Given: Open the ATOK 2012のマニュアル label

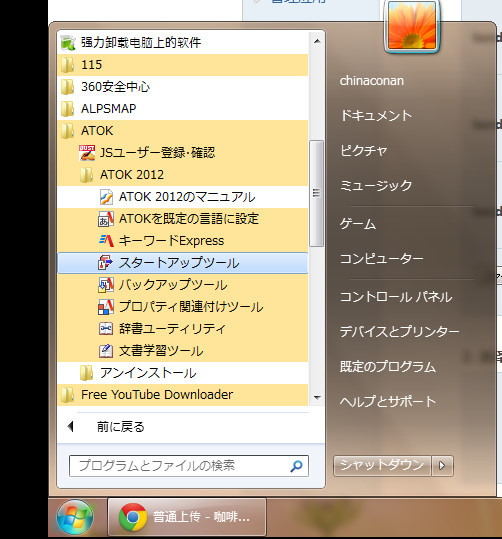Looking at the screenshot, I should click(x=187, y=197).
